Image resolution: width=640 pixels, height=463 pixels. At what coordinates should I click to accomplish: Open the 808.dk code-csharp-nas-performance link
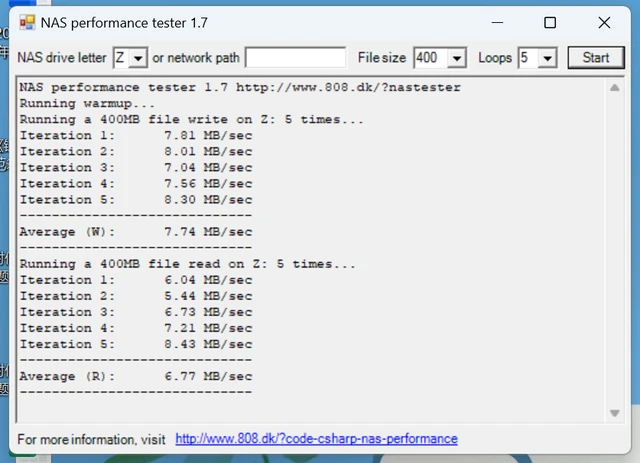click(x=316, y=439)
